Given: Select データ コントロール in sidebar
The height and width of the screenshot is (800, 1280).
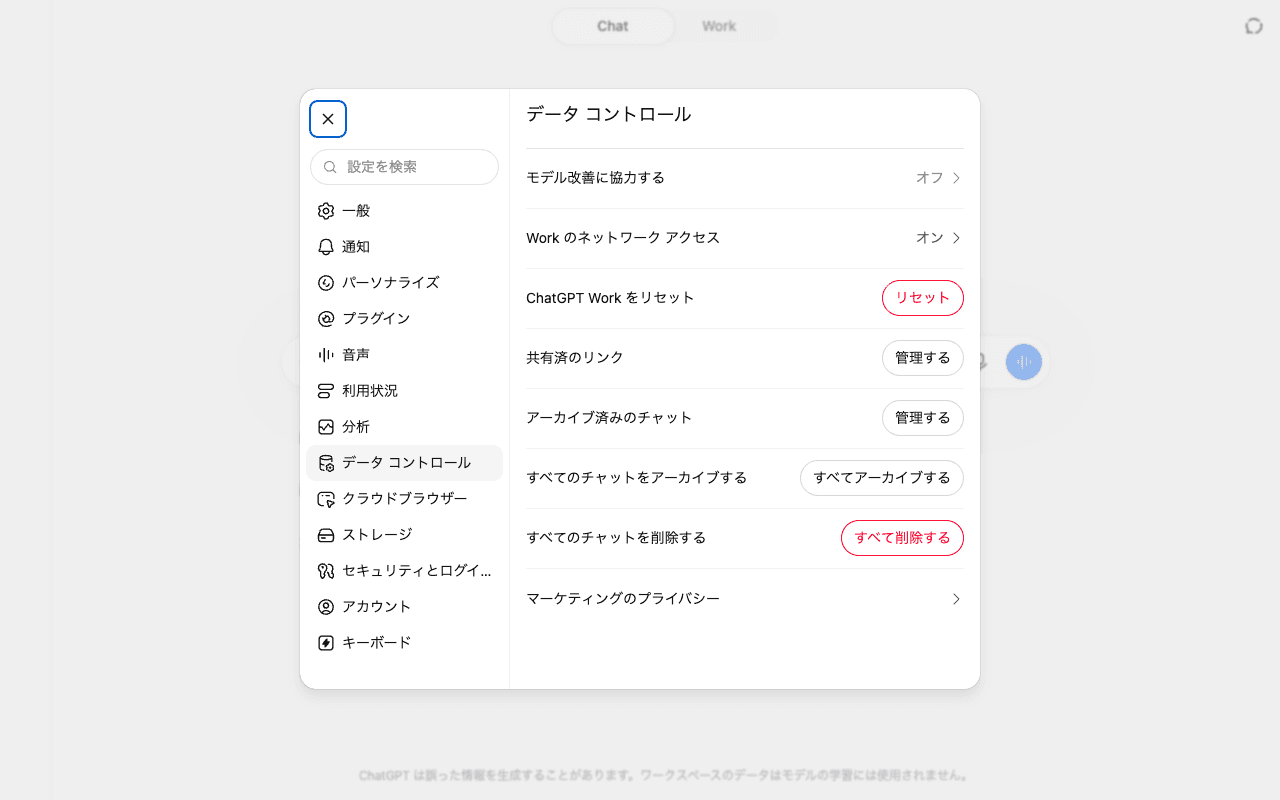Looking at the screenshot, I should point(404,463).
